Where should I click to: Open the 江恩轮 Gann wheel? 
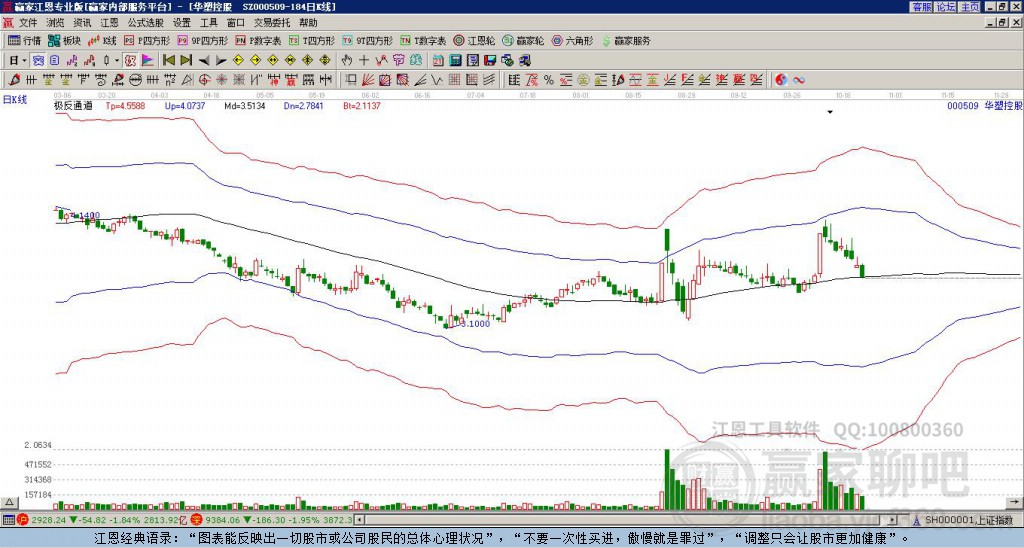pos(474,40)
